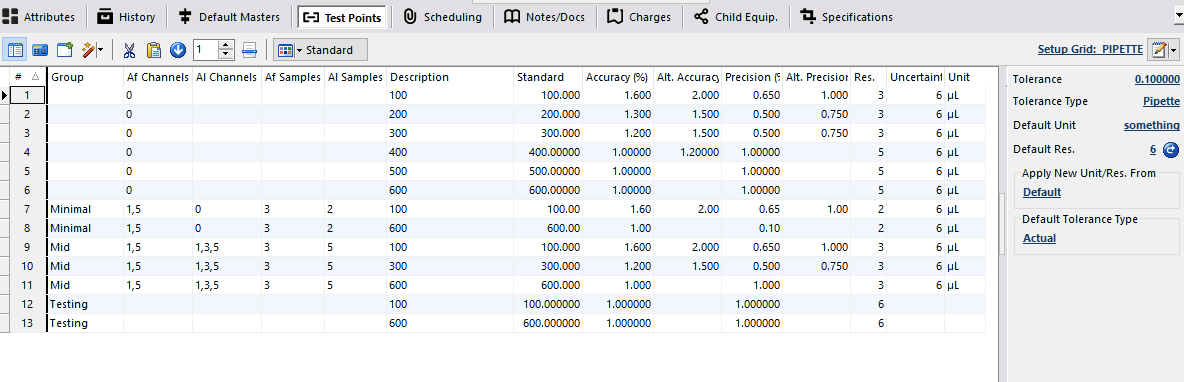Screen dimensions: 1184x382
Task: Click the refresh icon next to Default Res.
Action: (1171, 149)
